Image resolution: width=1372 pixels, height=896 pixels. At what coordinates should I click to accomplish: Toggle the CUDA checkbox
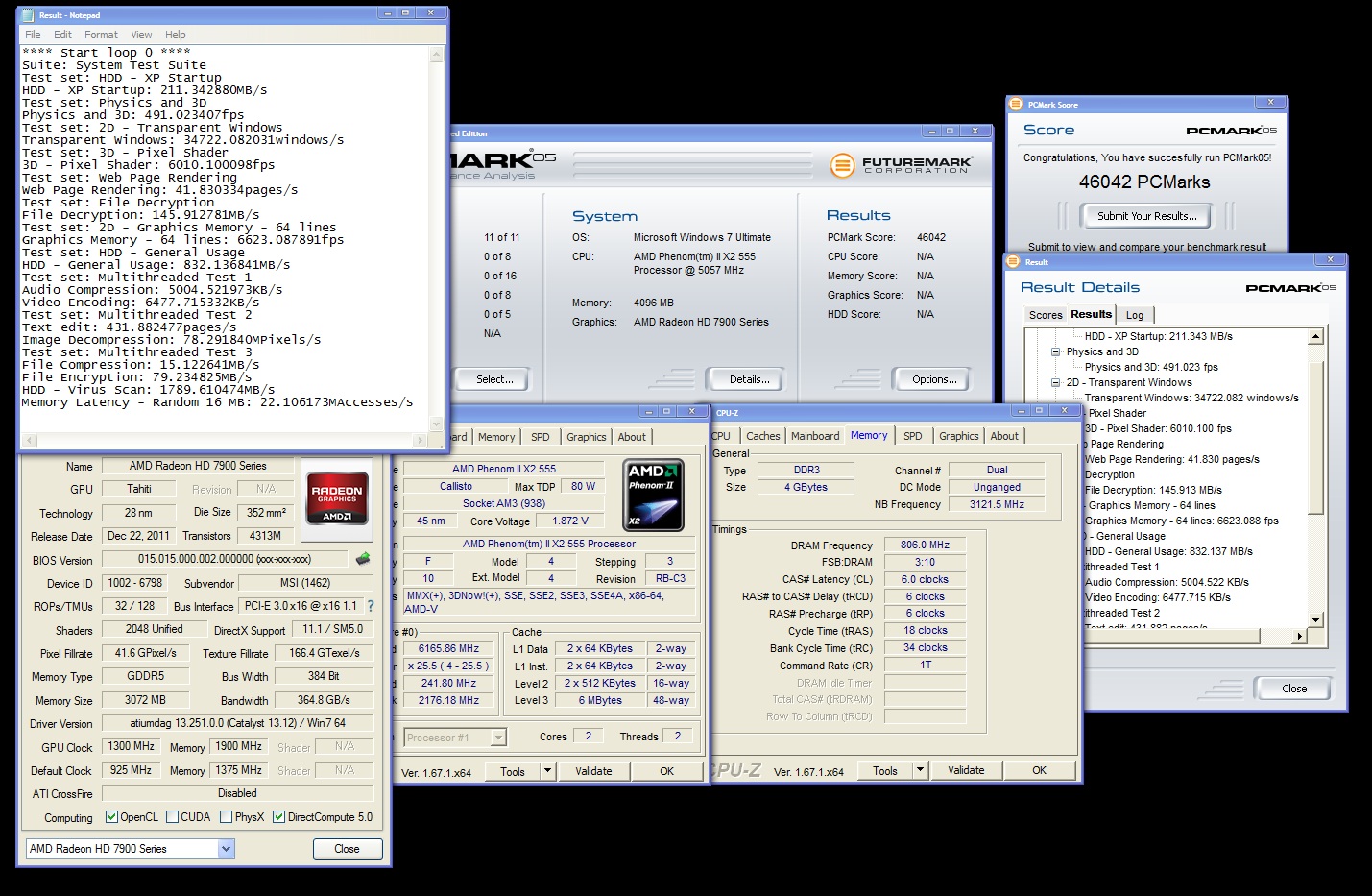pos(172,817)
